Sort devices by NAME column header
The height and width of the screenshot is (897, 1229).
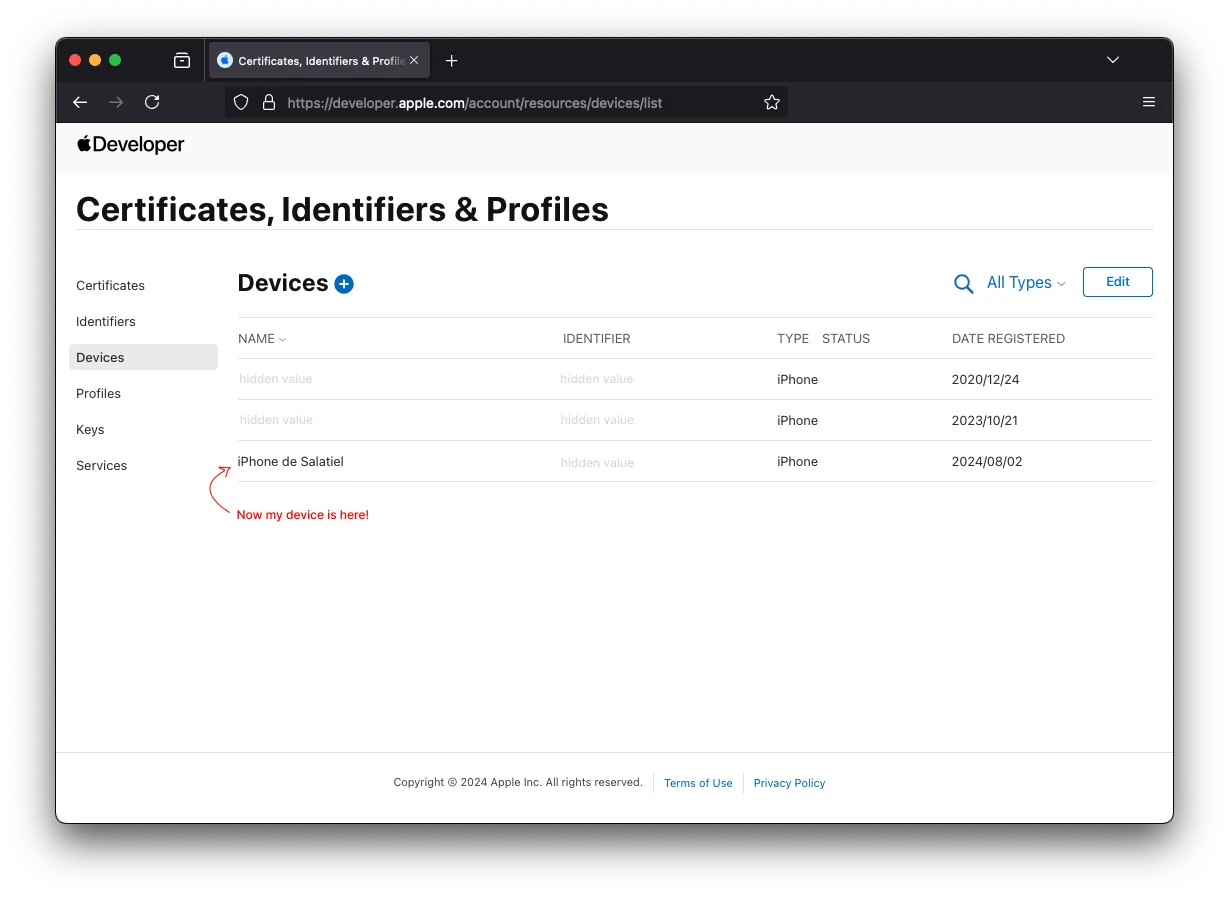click(x=262, y=339)
